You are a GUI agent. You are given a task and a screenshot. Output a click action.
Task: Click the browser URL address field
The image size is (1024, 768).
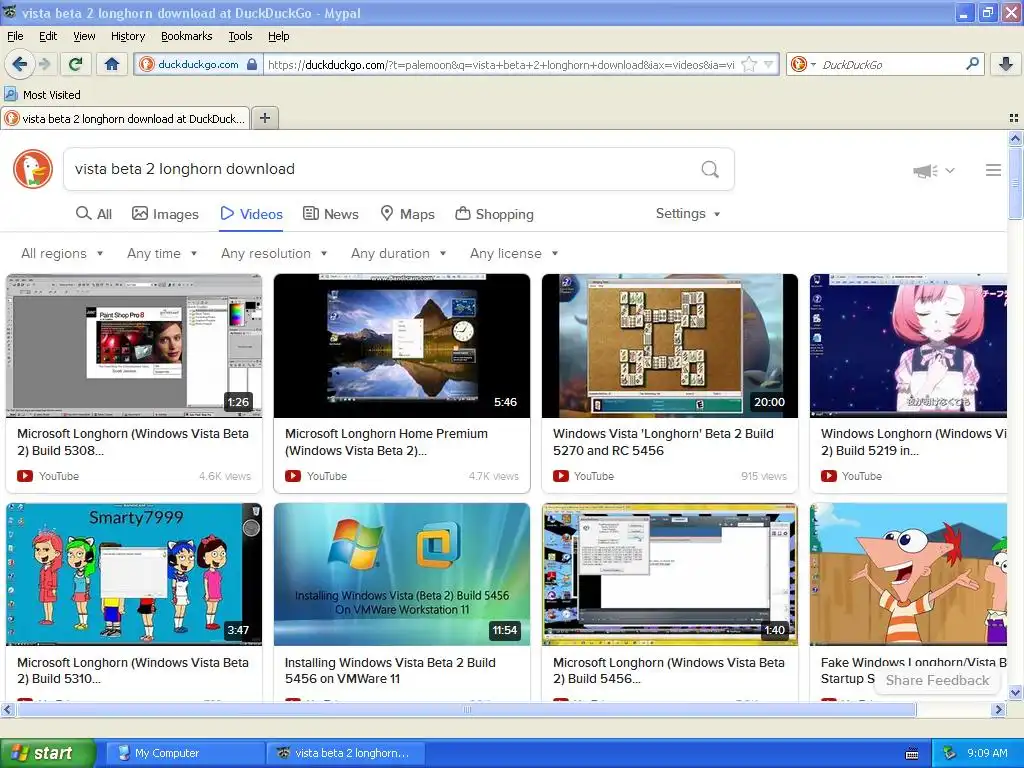coord(502,65)
